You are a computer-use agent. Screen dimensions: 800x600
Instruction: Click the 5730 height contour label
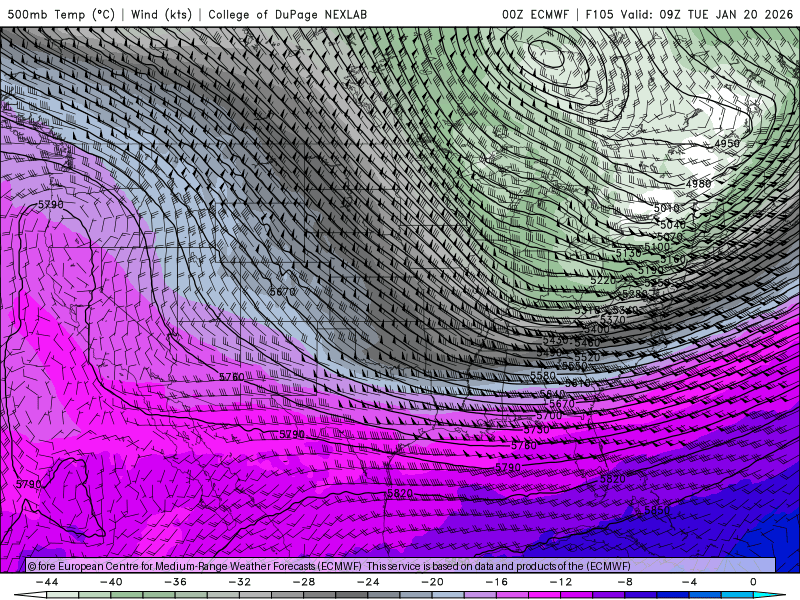(x=537, y=430)
